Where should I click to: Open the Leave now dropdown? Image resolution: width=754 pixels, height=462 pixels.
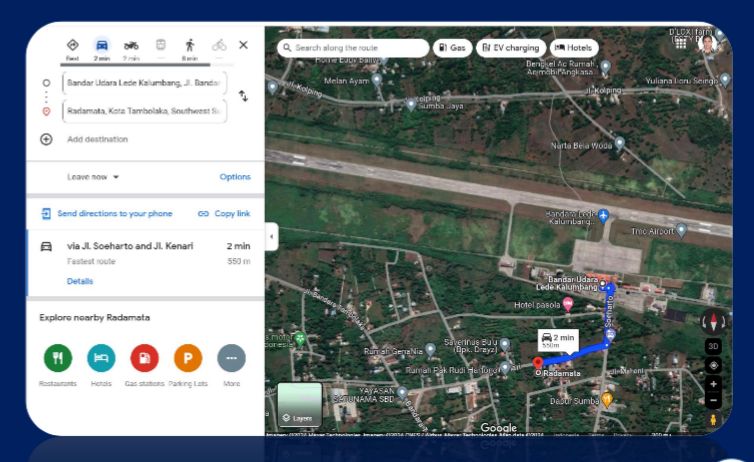coord(93,177)
